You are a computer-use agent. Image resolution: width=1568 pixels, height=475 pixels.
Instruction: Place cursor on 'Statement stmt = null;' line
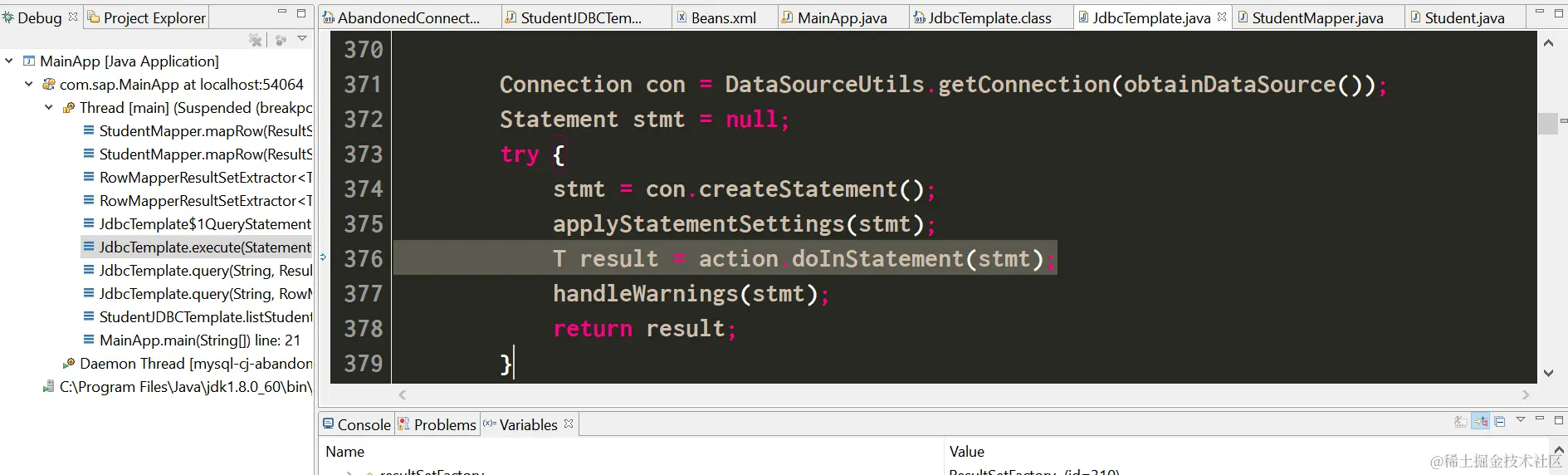pyautogui.click(x=644, y=120)
